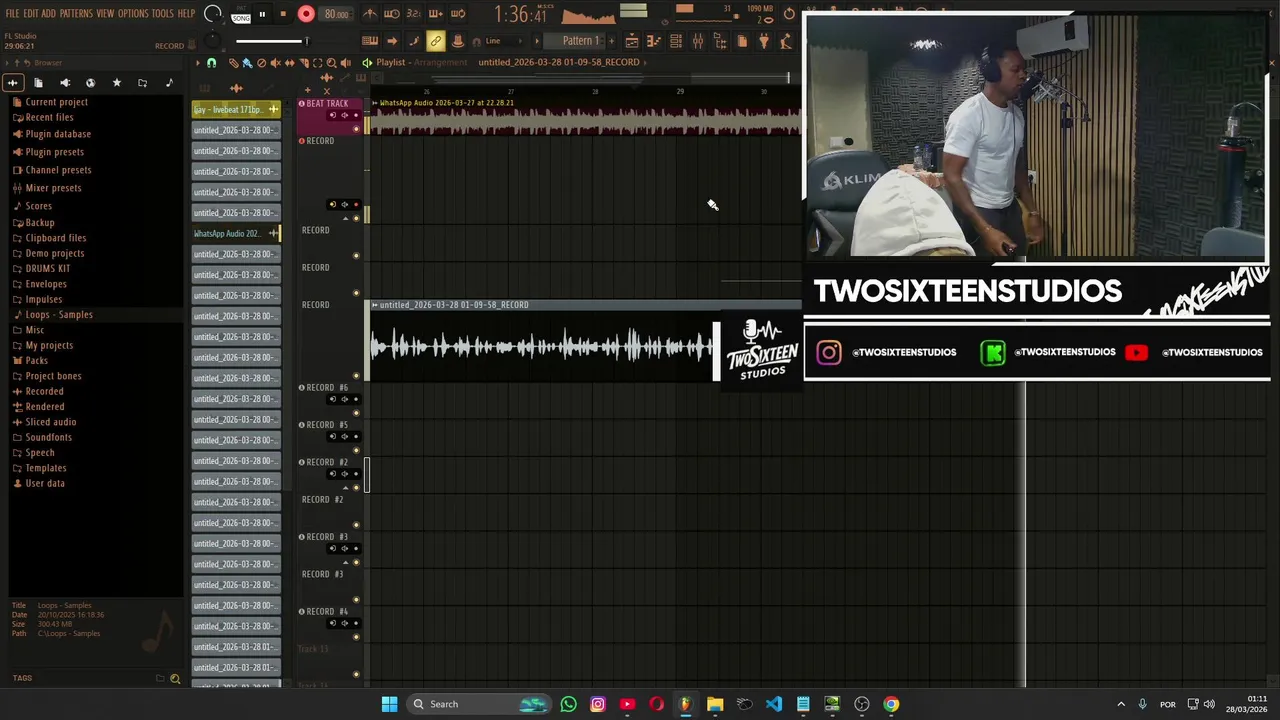Screen dimensions: 1280x720
Task: Open the plugin picker plug icon
Action: 764,41
